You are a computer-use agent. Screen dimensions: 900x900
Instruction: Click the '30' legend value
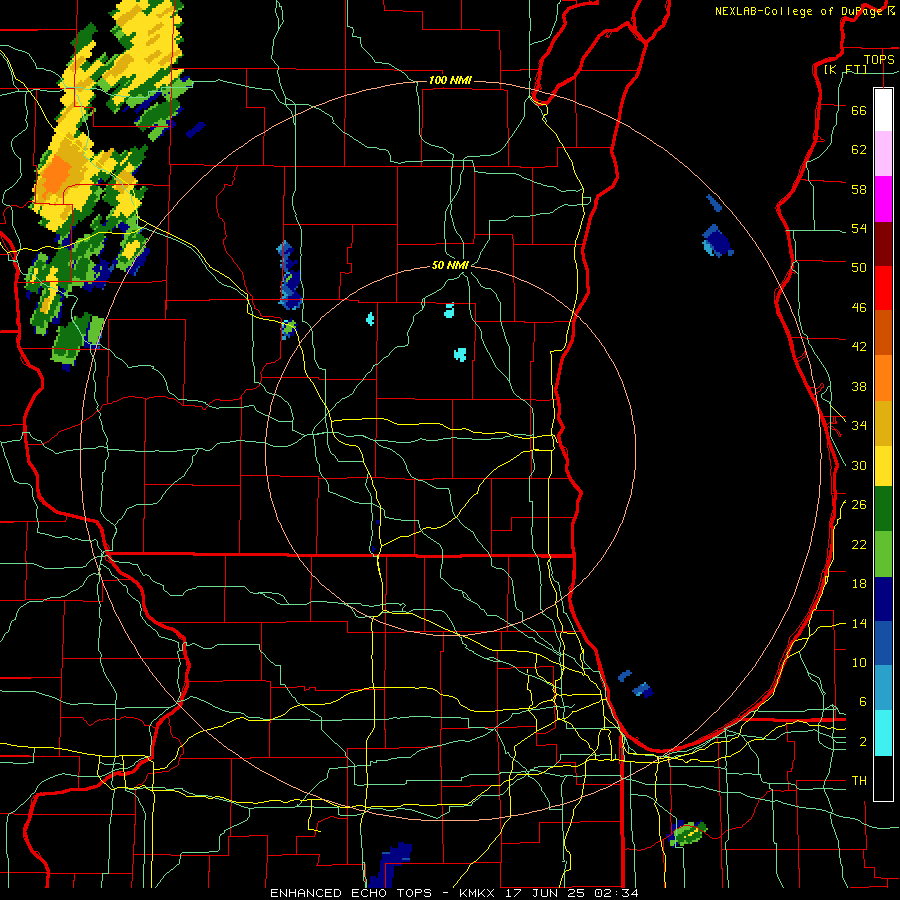(859, 465)
